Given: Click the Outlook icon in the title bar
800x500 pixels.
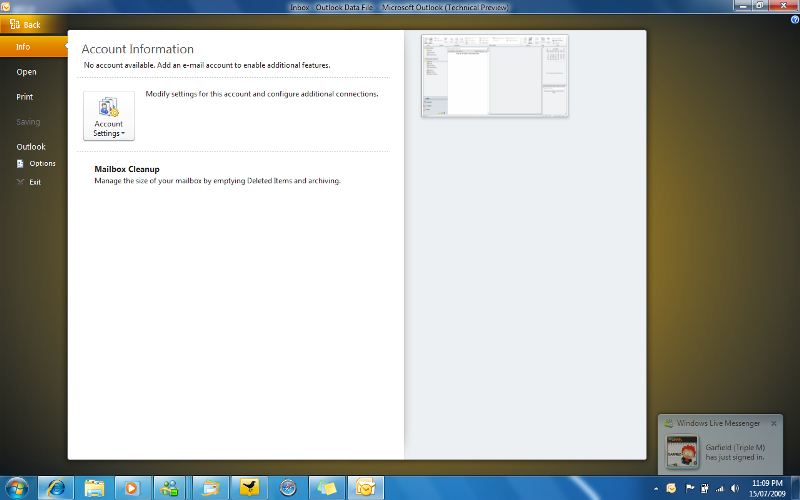Looking at the screenshot, I should (x=5, y=7).
